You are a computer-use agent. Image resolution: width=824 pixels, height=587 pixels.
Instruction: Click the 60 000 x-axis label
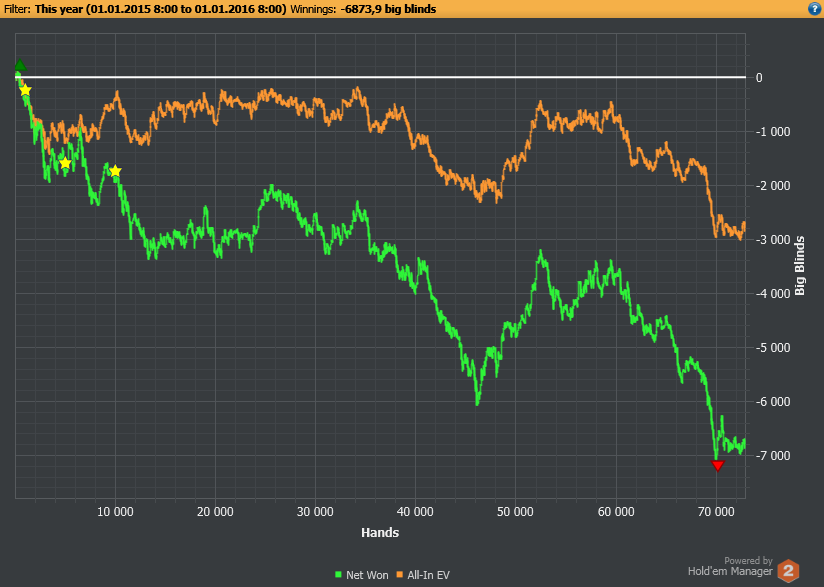point(616,512)
